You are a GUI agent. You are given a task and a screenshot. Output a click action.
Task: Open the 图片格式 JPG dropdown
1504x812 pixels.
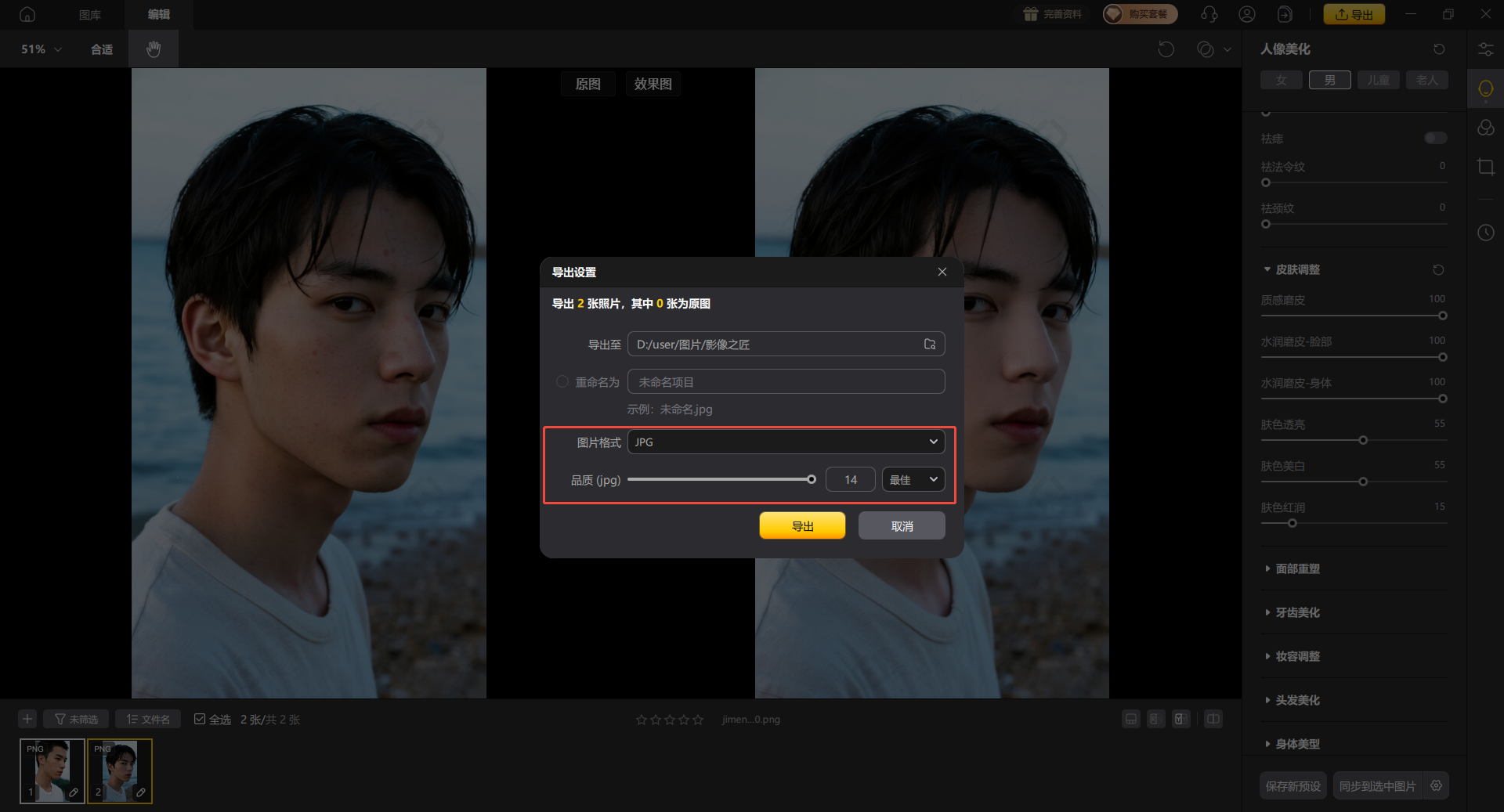(x=786, y=442)
